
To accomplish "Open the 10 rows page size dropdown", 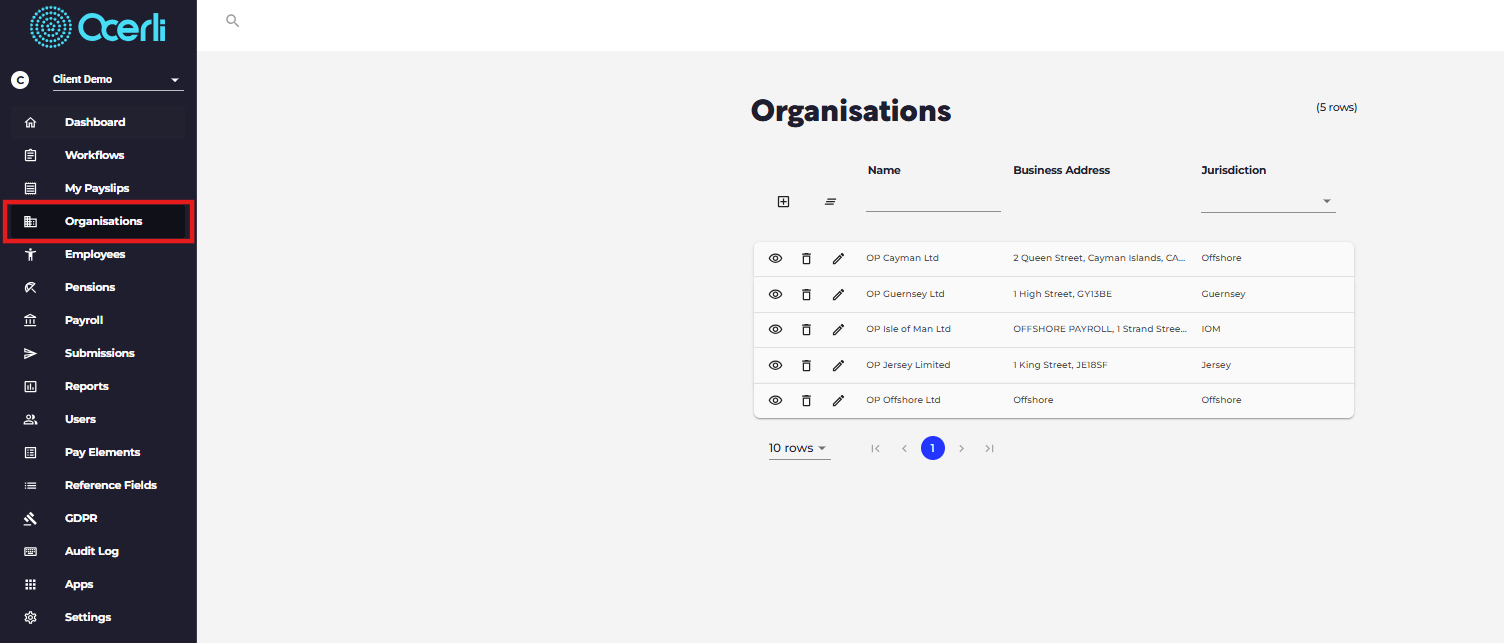I will click(x=799, y=448).
